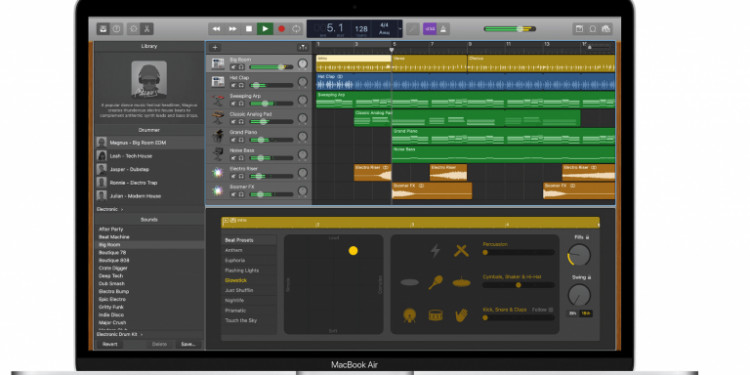Open the LCD display mode dropdown arrow
Image resolution: width=750 pixels, height=375 pixels.
pyautogui.click(x=400, y=29)
